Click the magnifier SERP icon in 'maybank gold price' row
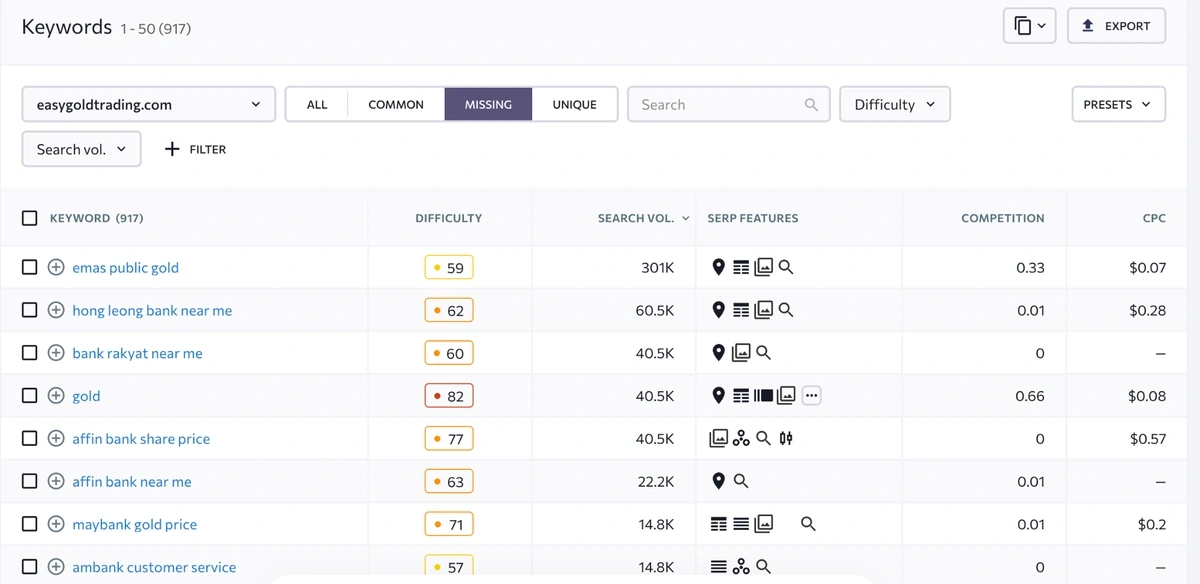The width and height of the screenshot is (1200, 584). pos(808,524)
